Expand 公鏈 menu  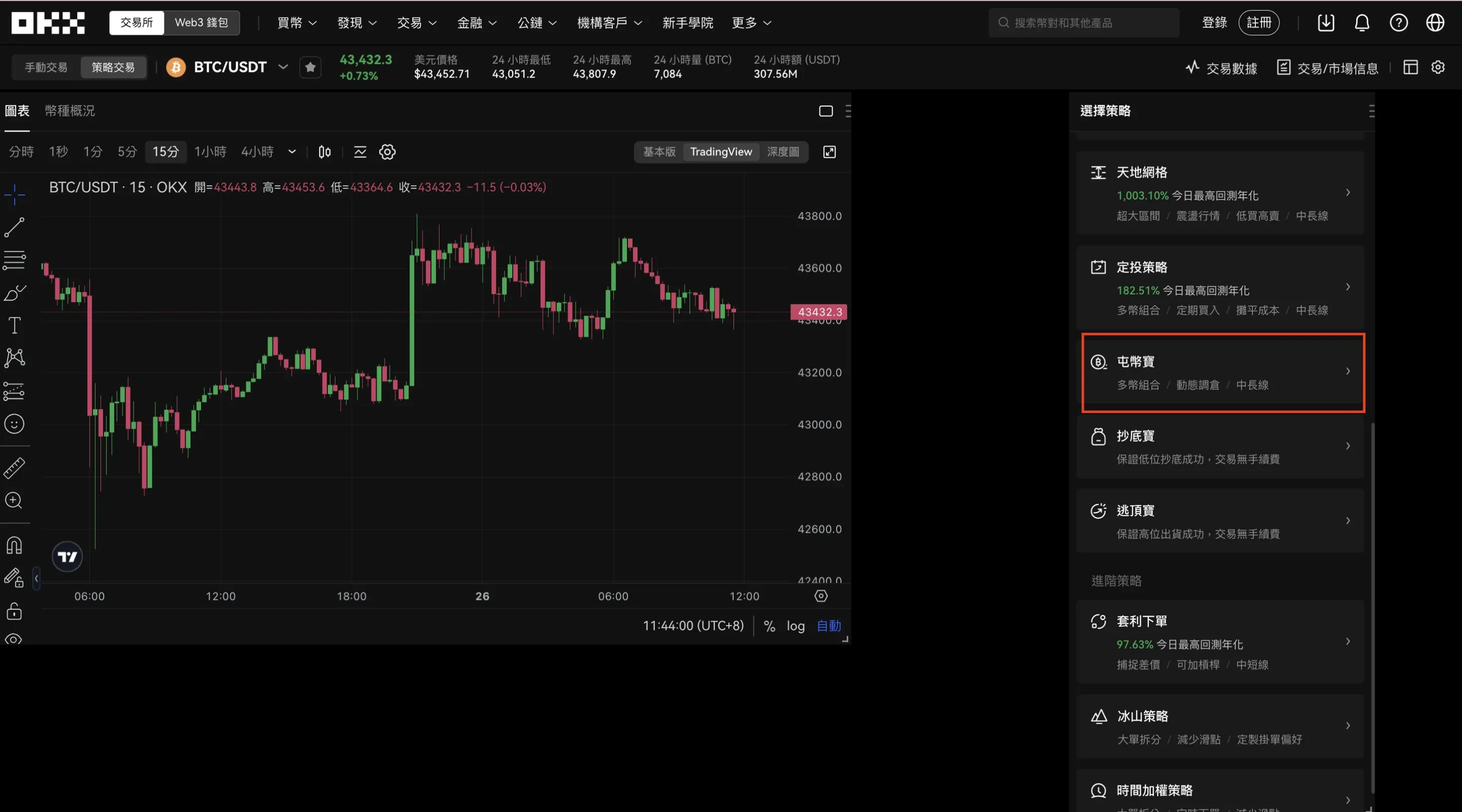(537, 23)
